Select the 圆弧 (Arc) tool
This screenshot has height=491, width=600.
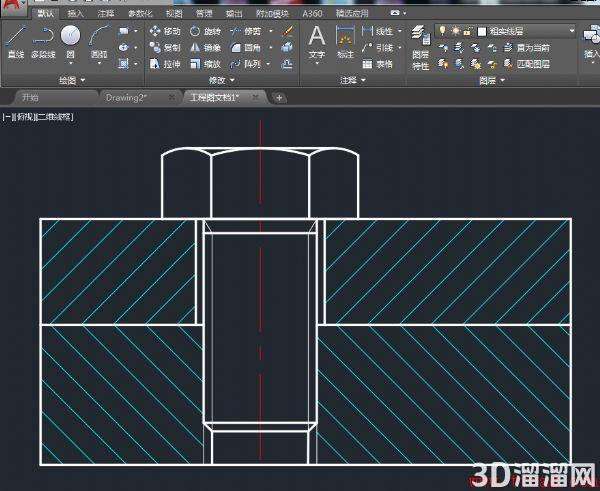click(99, 42)
